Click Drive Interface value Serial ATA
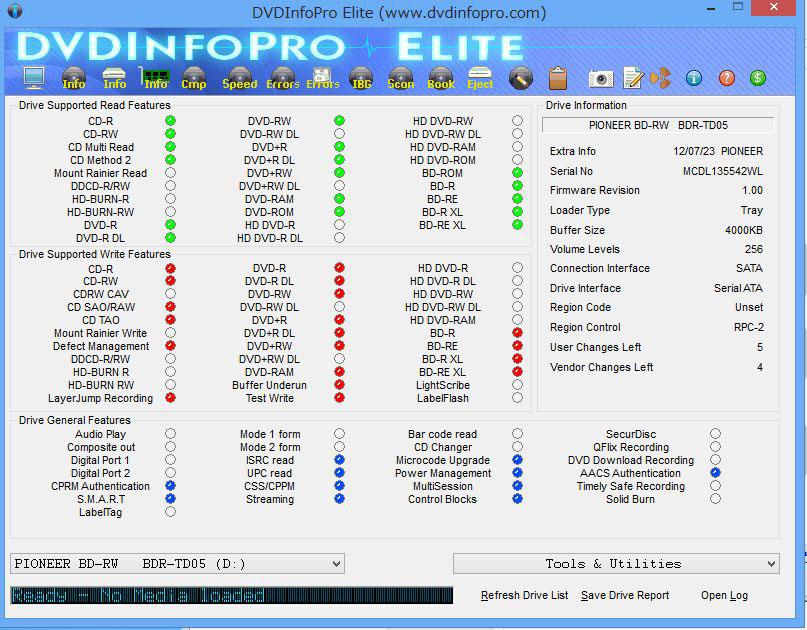The image size is (807, 630). click(738, 288)
